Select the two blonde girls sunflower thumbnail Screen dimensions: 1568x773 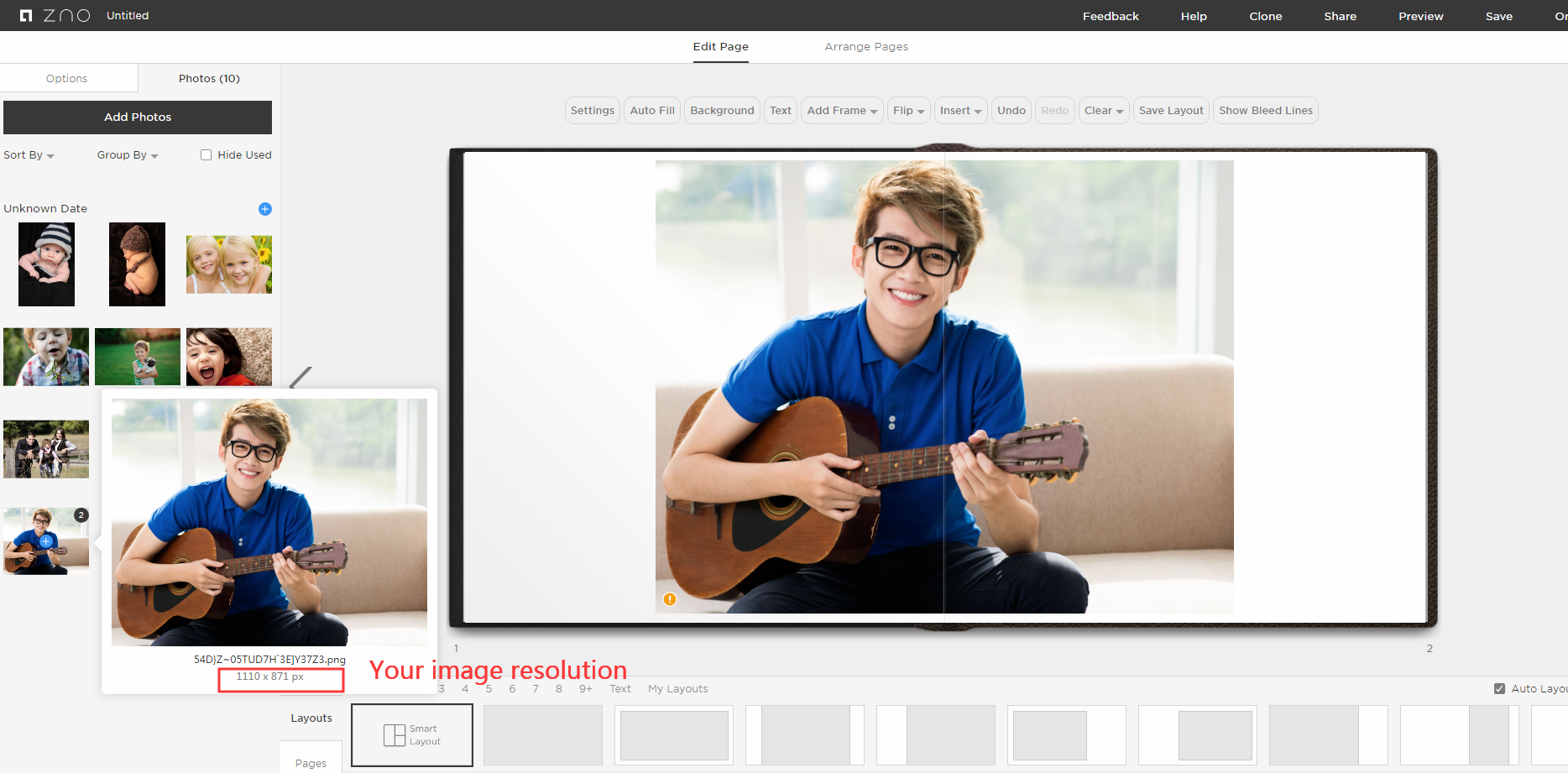coord(229,264)
